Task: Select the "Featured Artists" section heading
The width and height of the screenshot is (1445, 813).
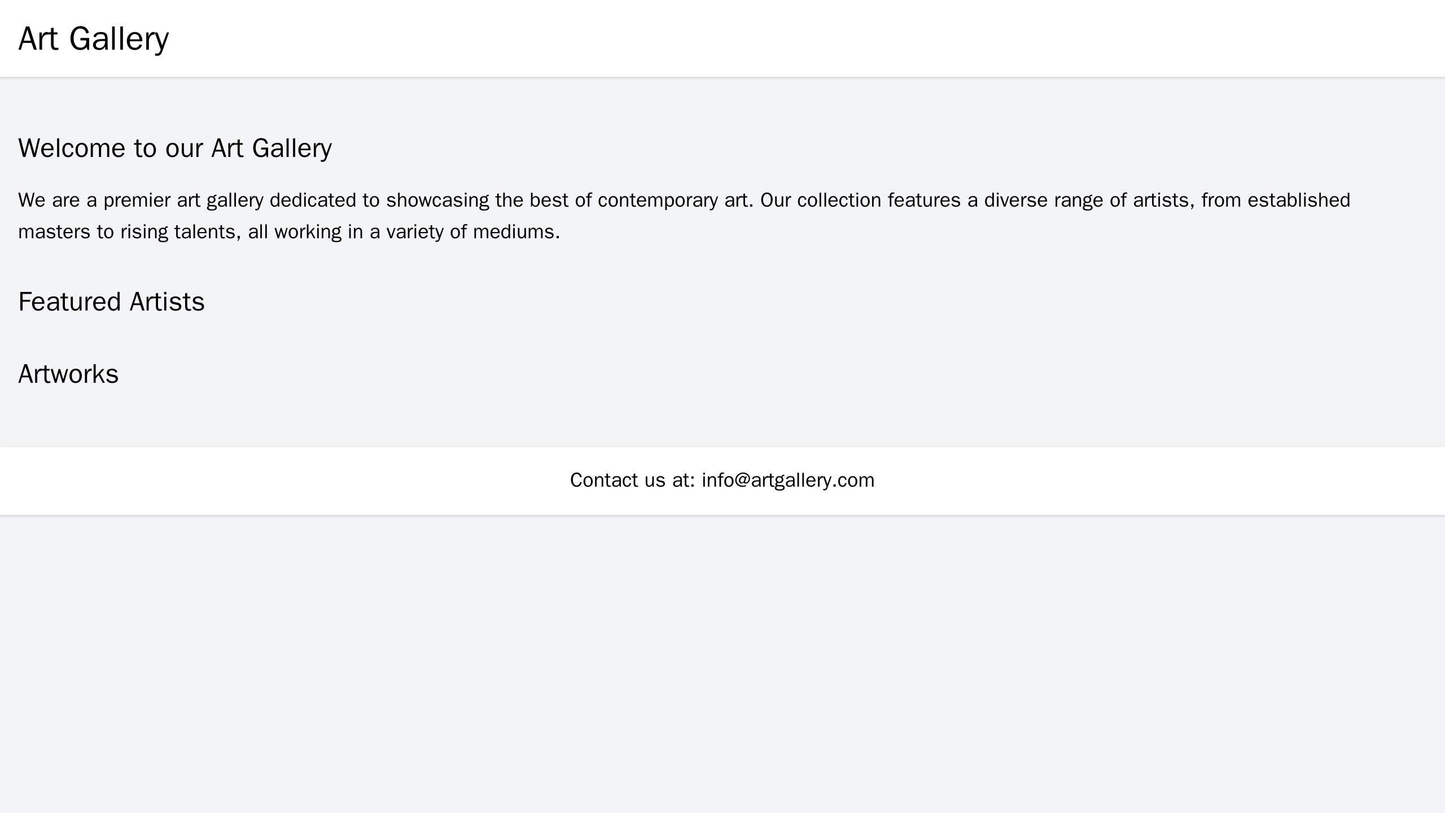Action: [111, 301]
